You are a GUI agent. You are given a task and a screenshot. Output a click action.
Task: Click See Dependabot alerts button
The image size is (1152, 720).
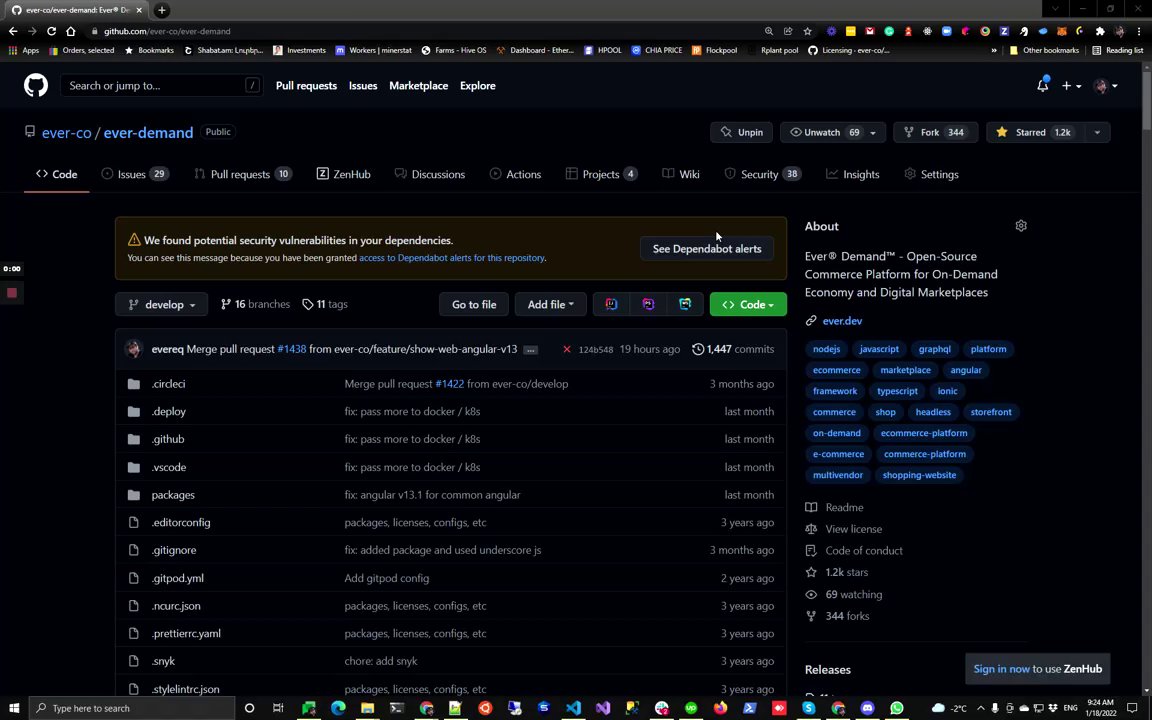(x=707, y=249)
